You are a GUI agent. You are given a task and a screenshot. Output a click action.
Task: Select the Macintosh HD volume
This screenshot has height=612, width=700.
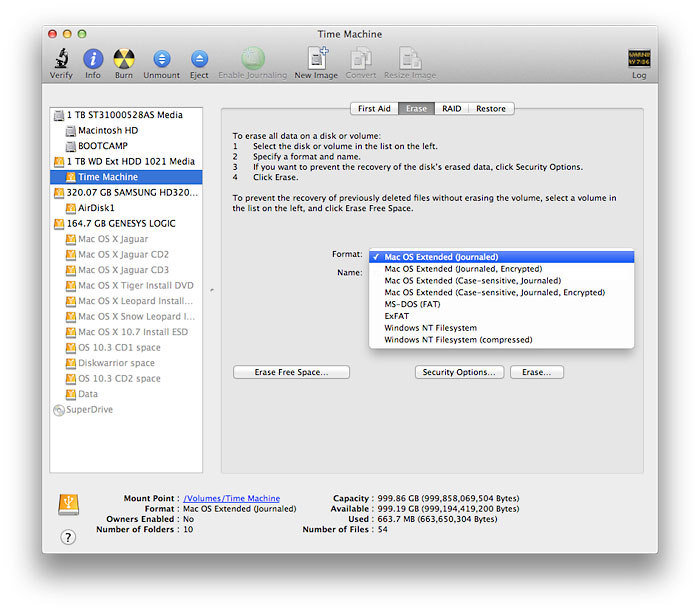tap(126, 131)
